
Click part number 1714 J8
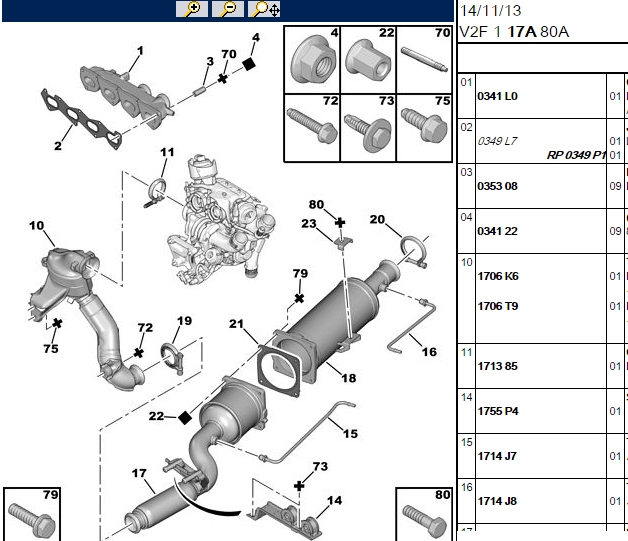pos(497,501)
